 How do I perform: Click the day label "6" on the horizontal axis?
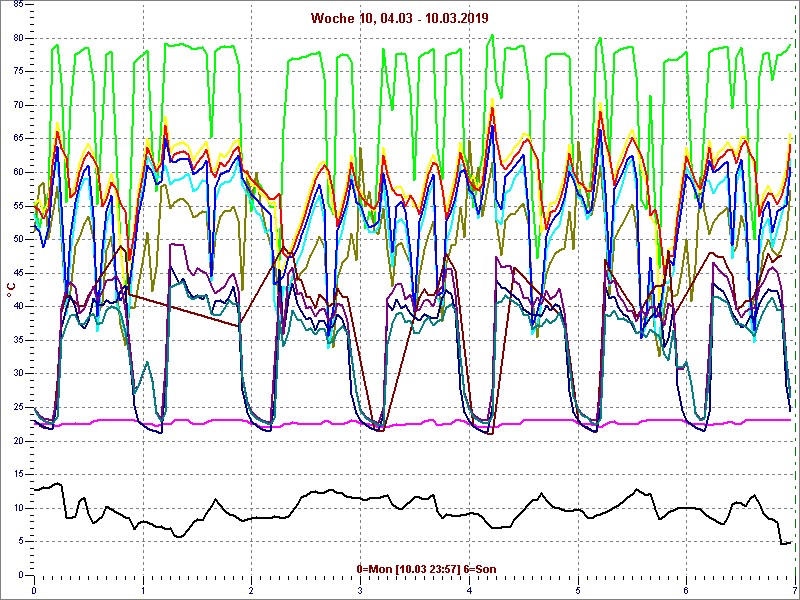tap(687, 591)
